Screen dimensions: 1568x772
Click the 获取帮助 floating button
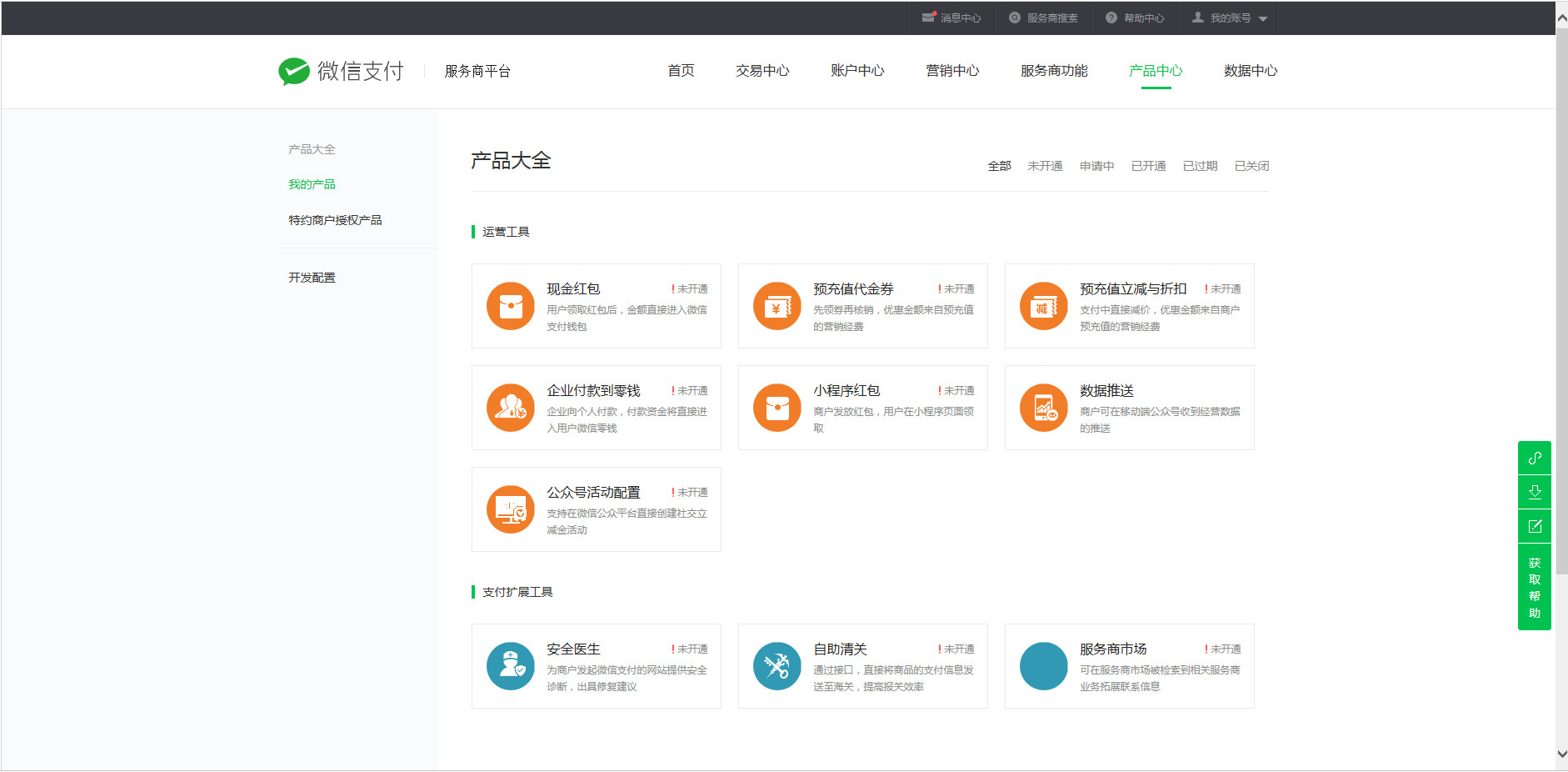(x=1534, y=588)
